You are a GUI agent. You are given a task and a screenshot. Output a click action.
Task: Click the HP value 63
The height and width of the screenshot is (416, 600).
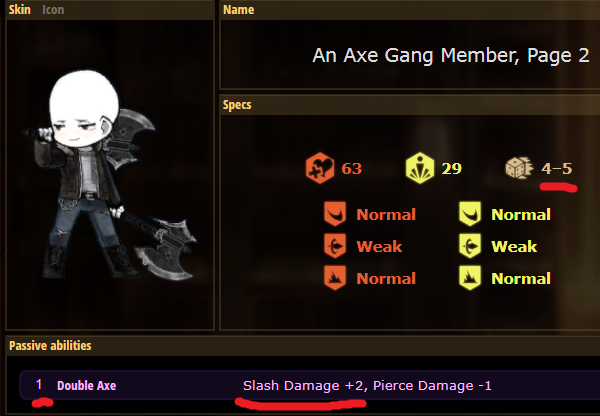click(x=352, y=168)
